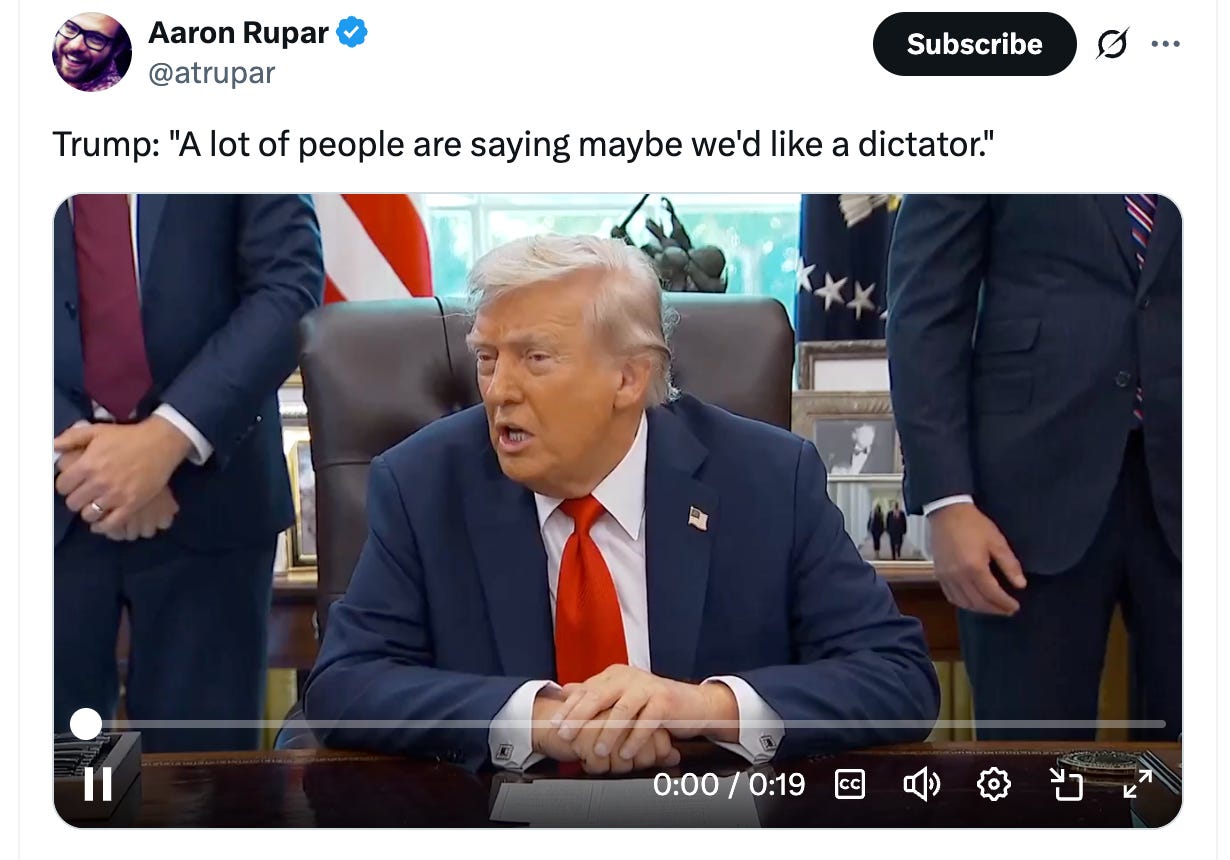Screen dimensions: 1230x860
Task: Click the Aaron Rupar display name
Action: click(238, 33)
